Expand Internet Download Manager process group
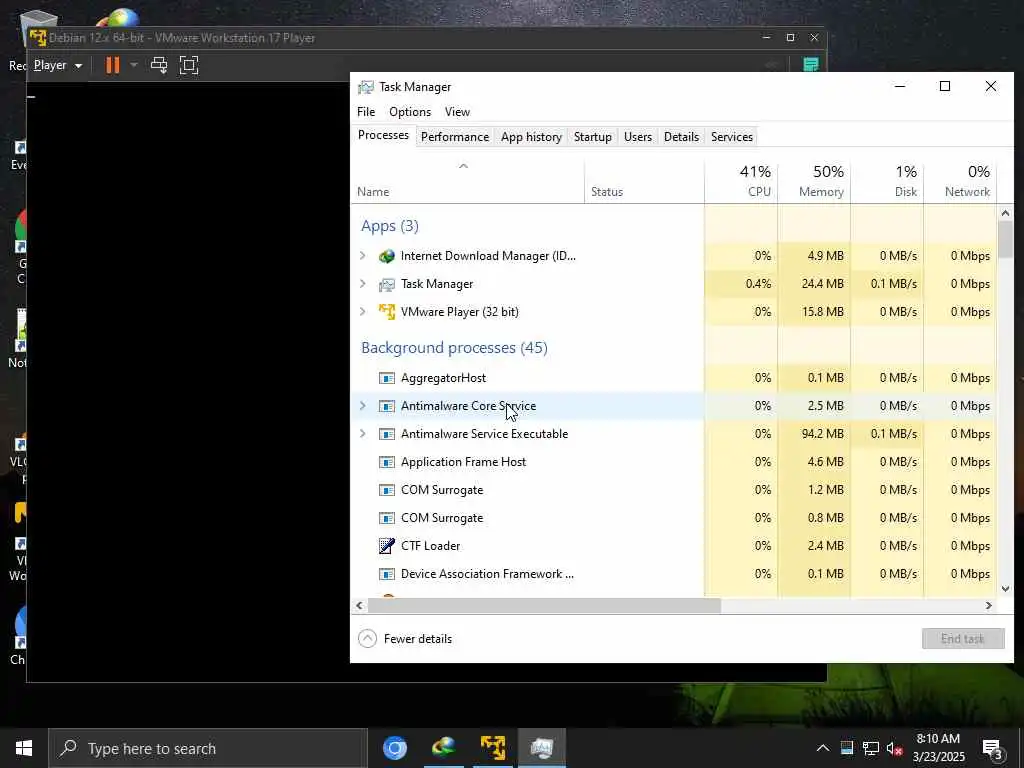 [x=362, y=256]
